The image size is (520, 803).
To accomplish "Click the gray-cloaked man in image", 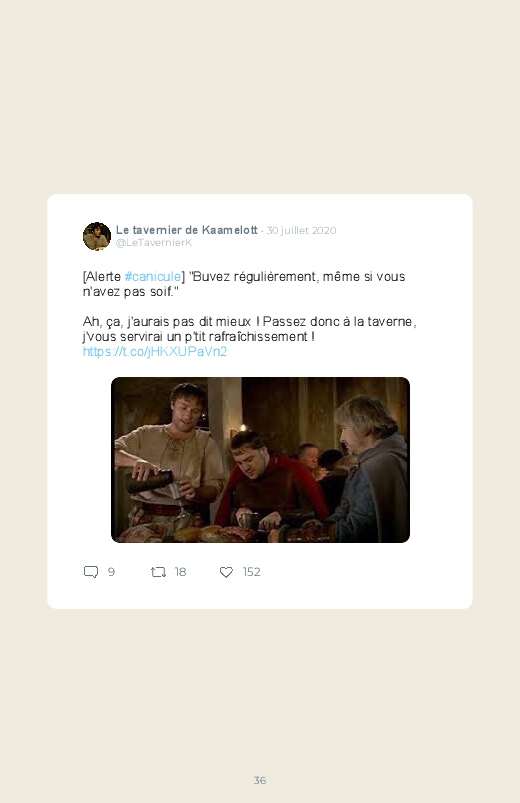I will click(371, 471).
